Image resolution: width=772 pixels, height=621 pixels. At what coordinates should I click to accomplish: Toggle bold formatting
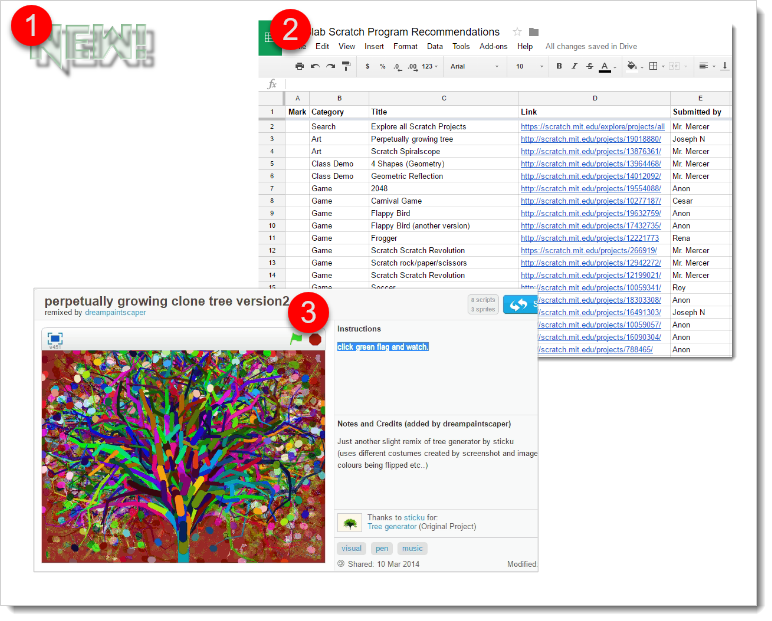click(559, 66)
